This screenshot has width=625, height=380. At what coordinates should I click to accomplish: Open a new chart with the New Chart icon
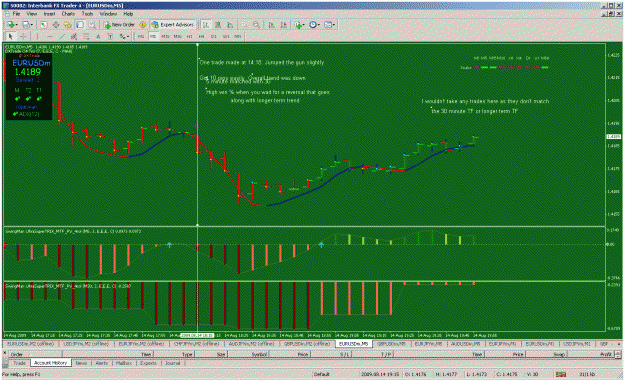coord(10,25)
